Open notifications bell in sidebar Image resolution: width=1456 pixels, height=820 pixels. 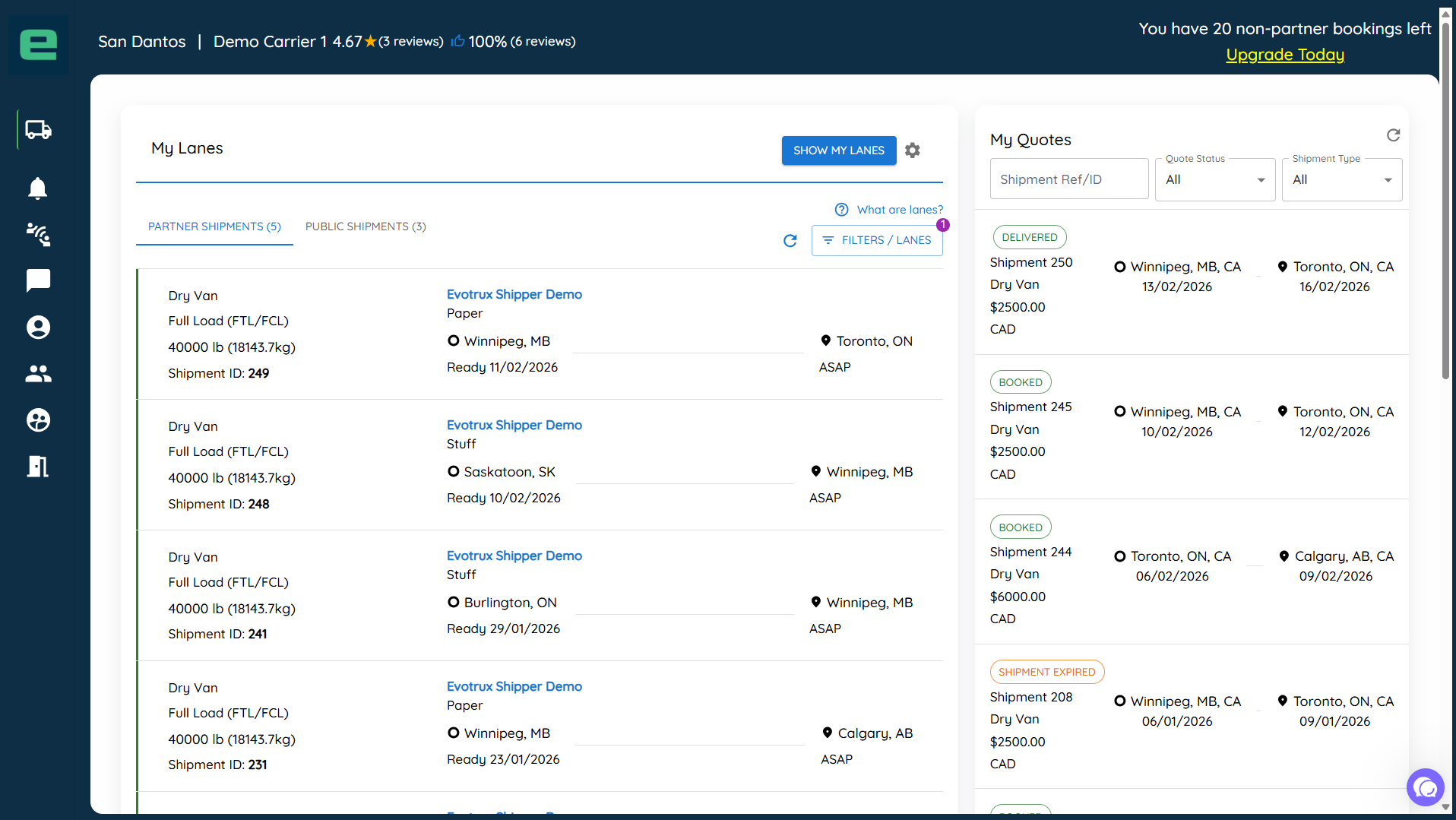point(38,188)
